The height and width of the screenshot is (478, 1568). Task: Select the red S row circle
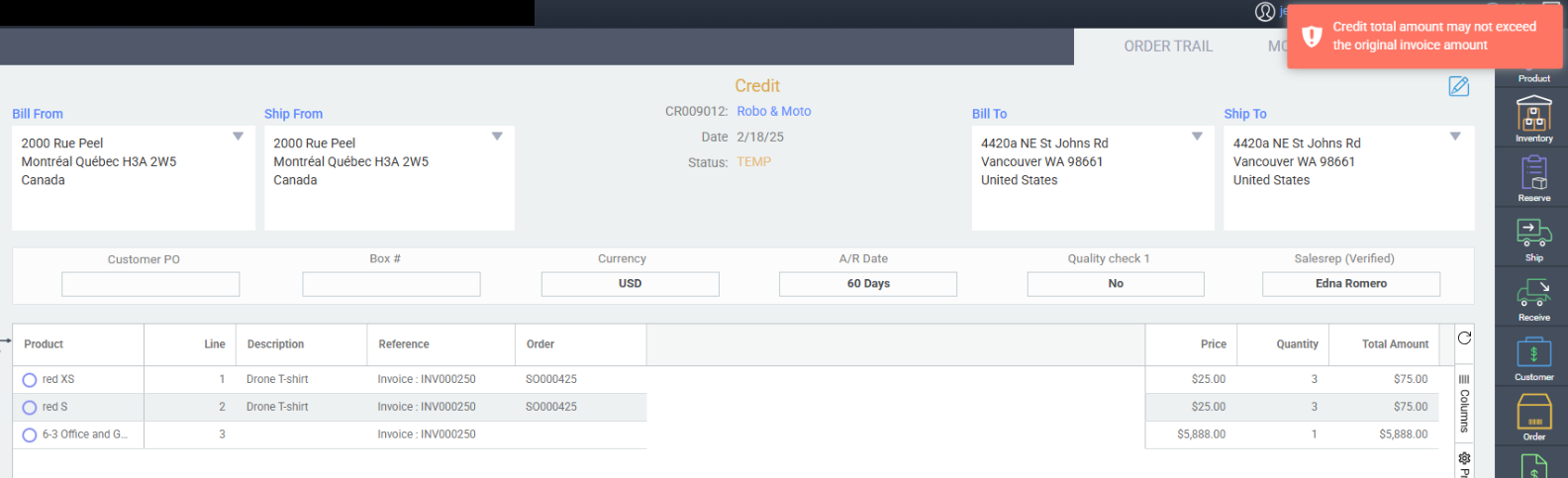click(30, 408)
